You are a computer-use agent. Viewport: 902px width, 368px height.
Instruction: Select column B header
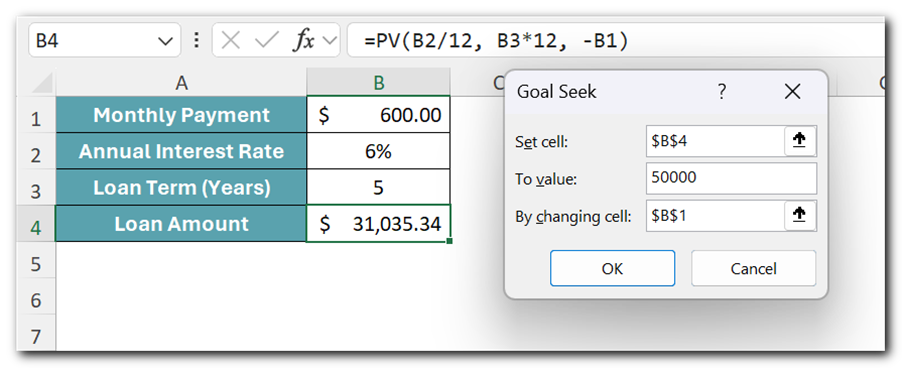point(379,83)
